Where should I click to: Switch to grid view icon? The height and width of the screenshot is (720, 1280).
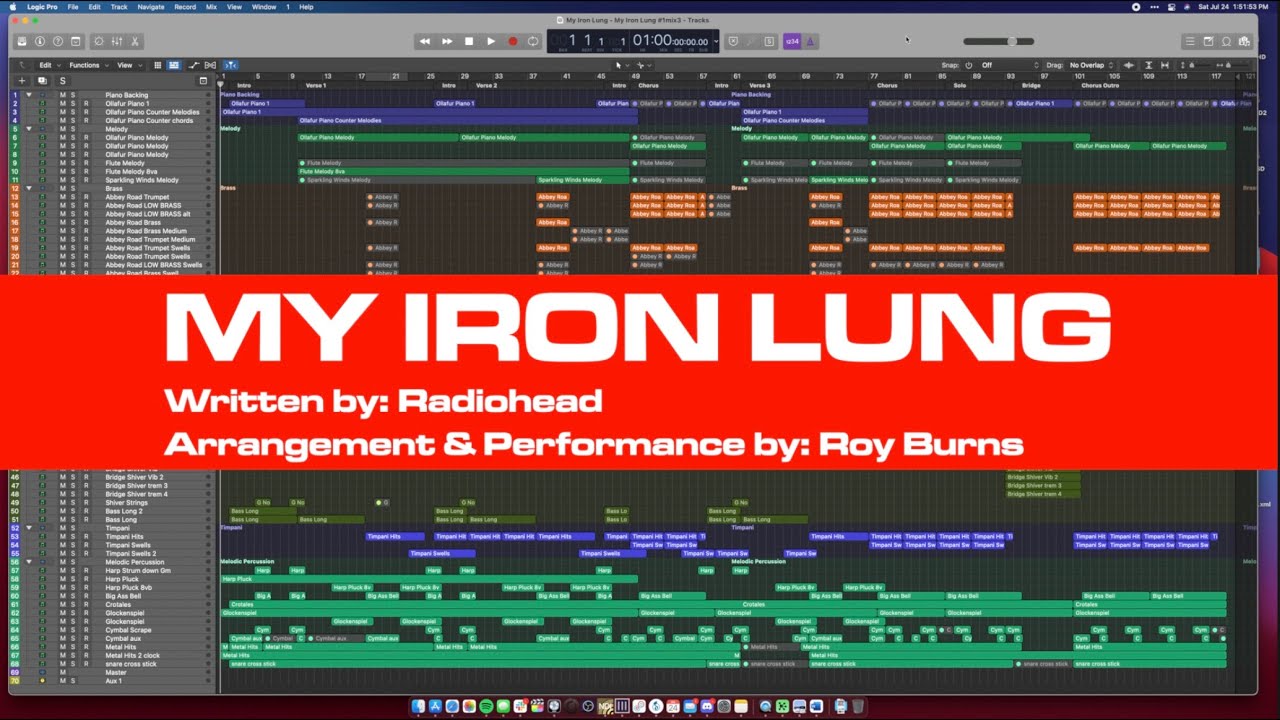[157, 65]
